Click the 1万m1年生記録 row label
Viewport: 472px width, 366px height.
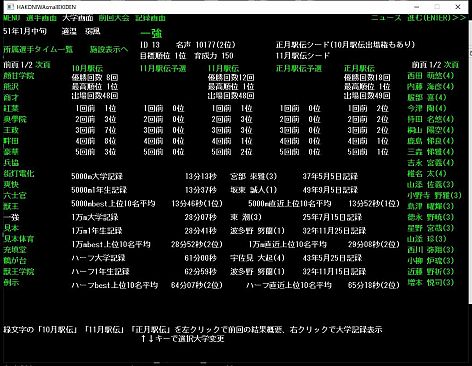[97, 231]
